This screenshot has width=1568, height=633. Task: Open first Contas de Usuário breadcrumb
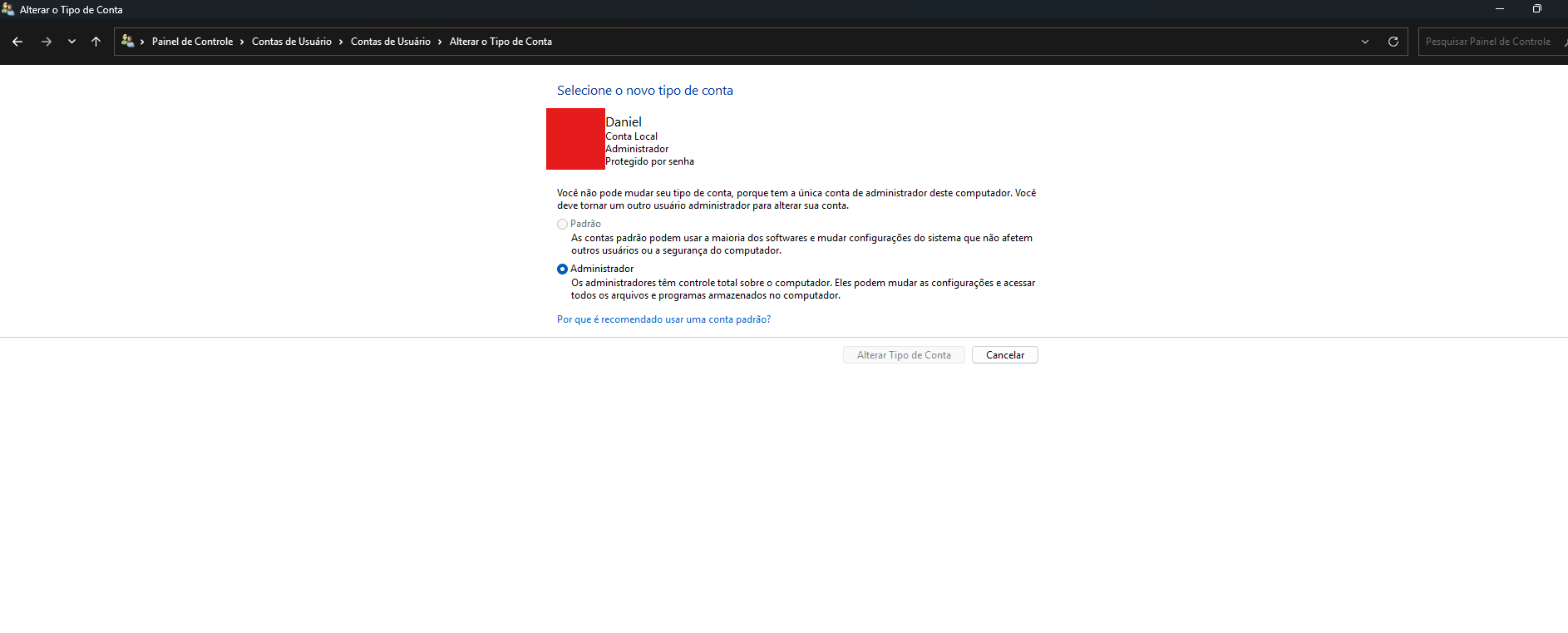pyautogui.click(x=292, y=42)
